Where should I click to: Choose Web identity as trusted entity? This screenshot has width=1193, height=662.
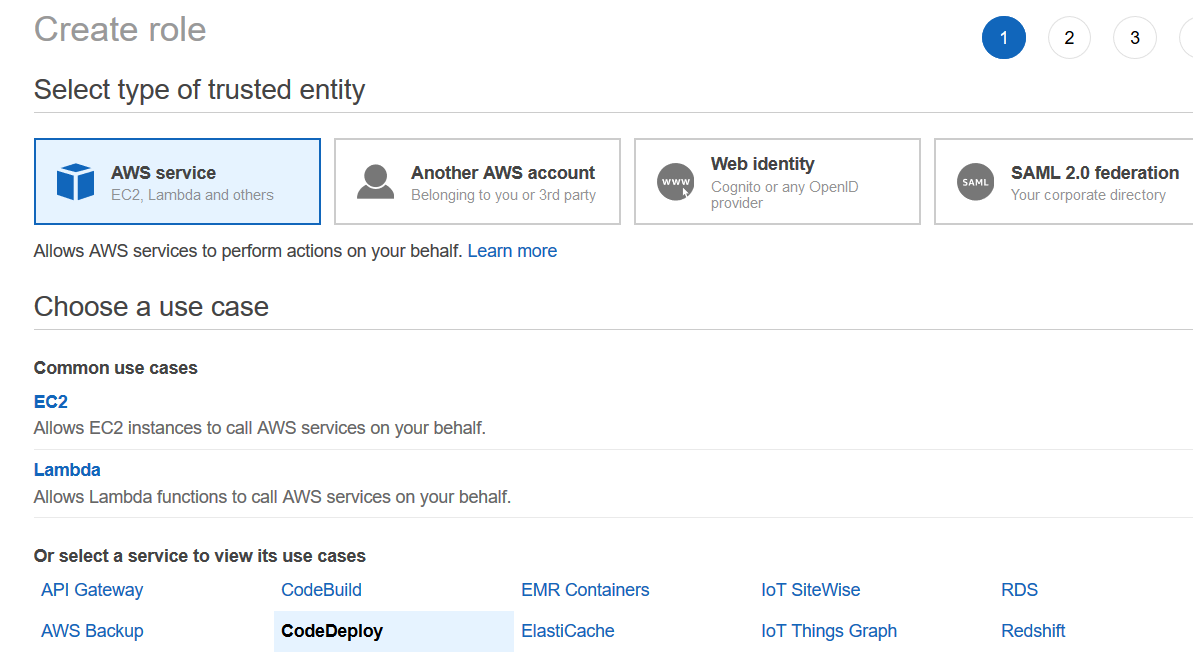(777, 182)
